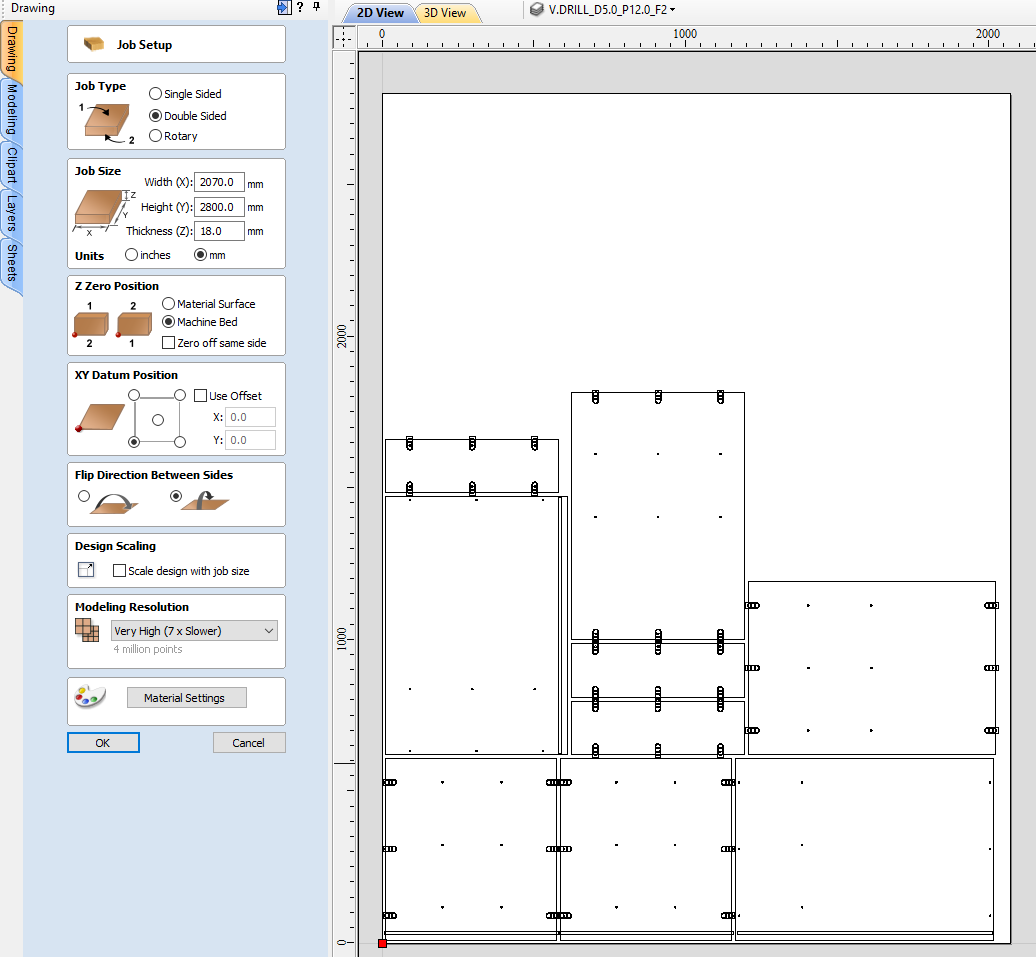This screenshot has width=1036, height=957.
Task: Click the Job Type double-sided material diagram
Action: pos(106,122)
